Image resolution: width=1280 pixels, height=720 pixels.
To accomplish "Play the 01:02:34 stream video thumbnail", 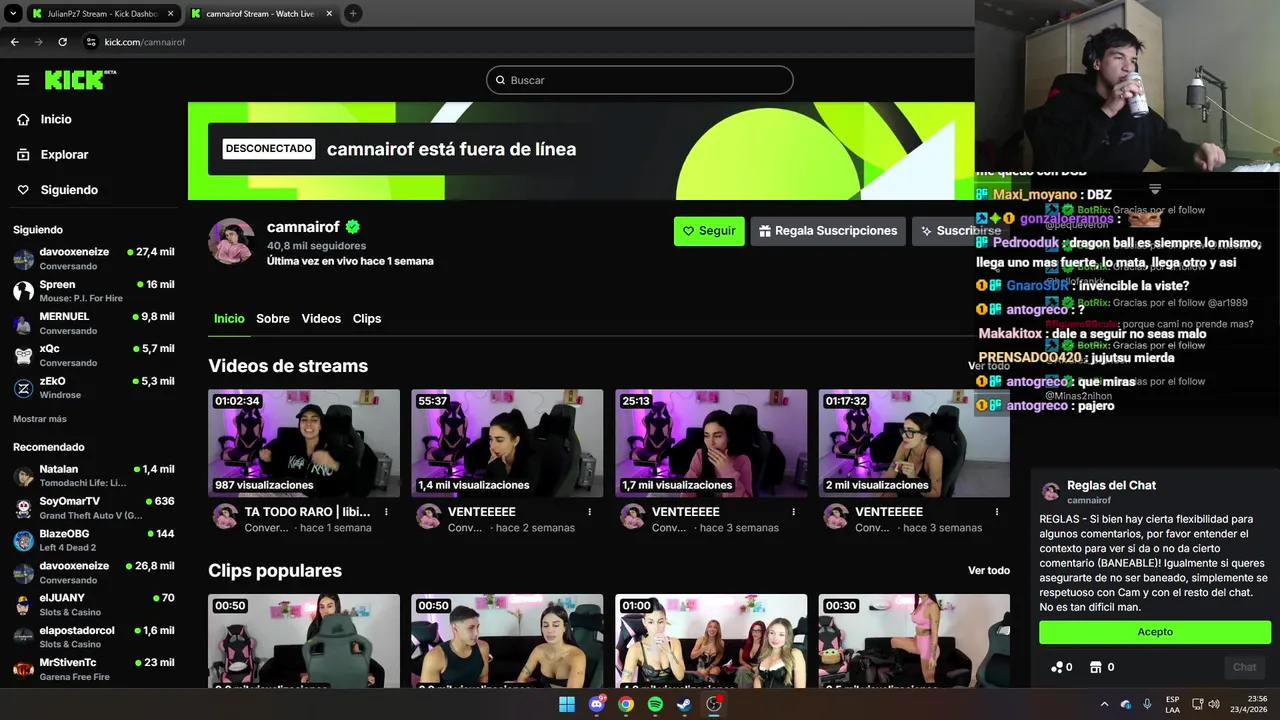I will 304,443.
